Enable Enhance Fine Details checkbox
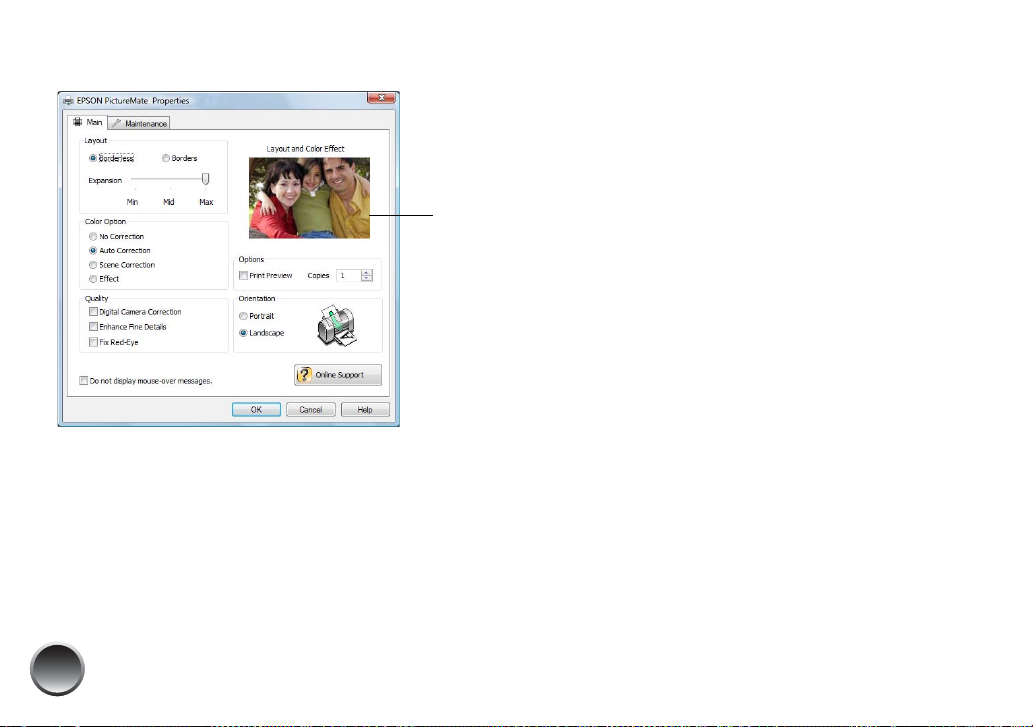Screen dimensions: 1033x727 point(94,327)
